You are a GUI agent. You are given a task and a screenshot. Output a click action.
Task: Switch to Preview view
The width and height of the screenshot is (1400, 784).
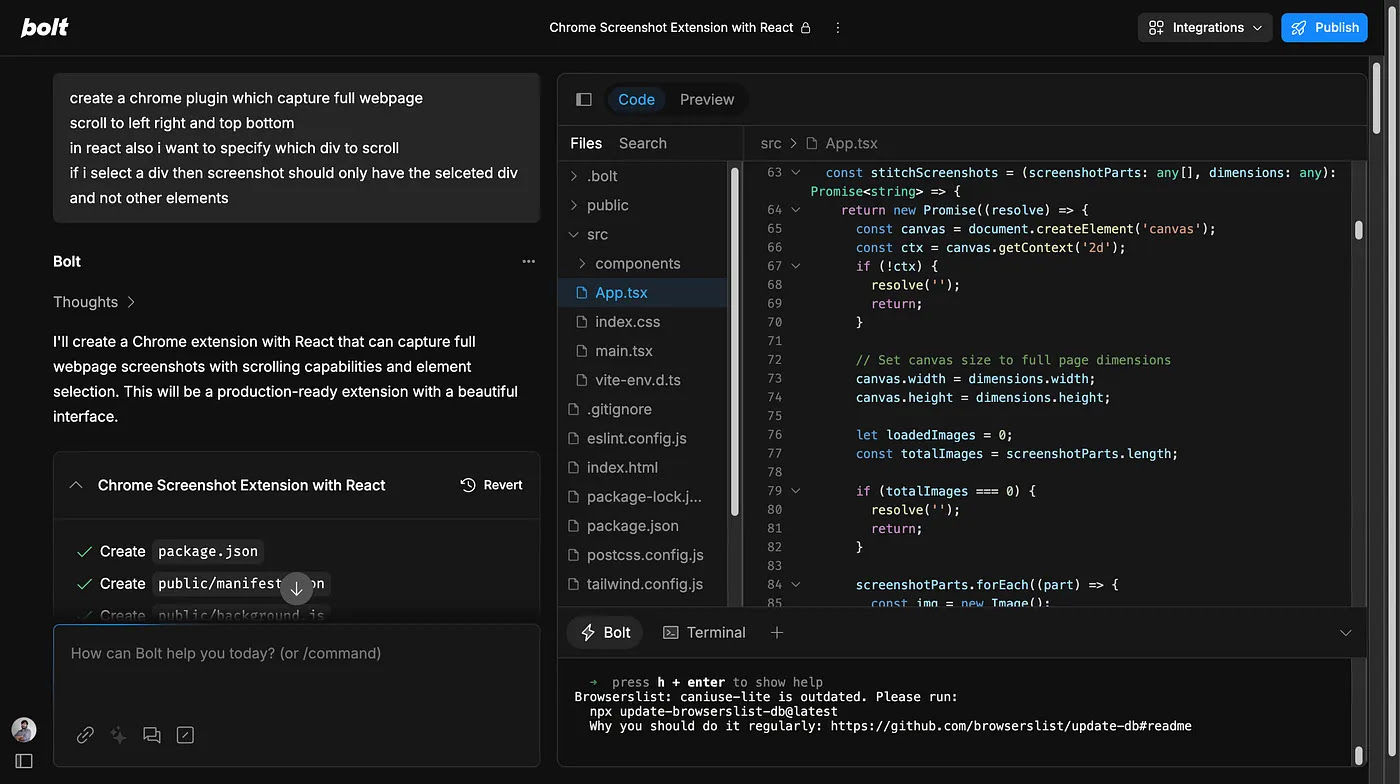[707, 99]
